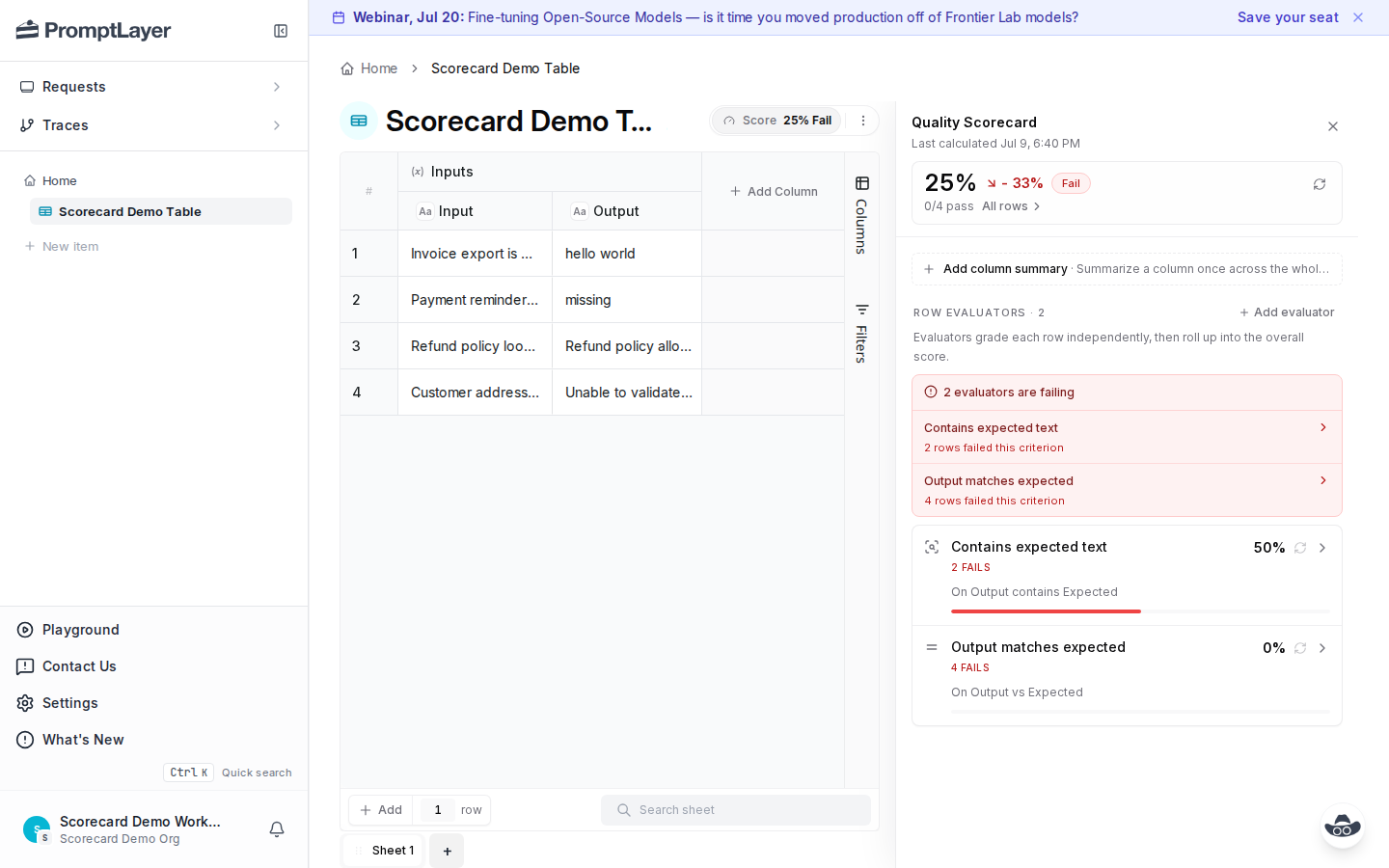The width and height of the screenshot is (1389, 868).
Task: Click the Fail status badge
Action: click(1071, 183)
